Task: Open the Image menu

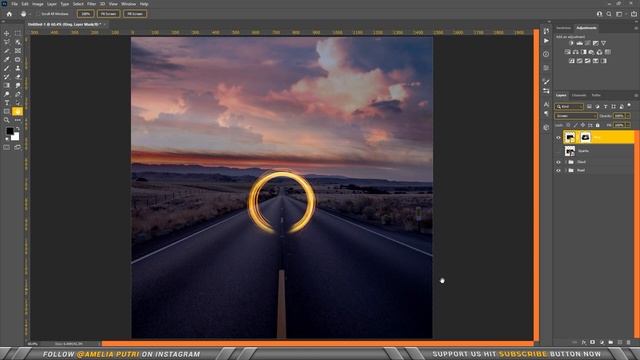Action: click(38, 4)
